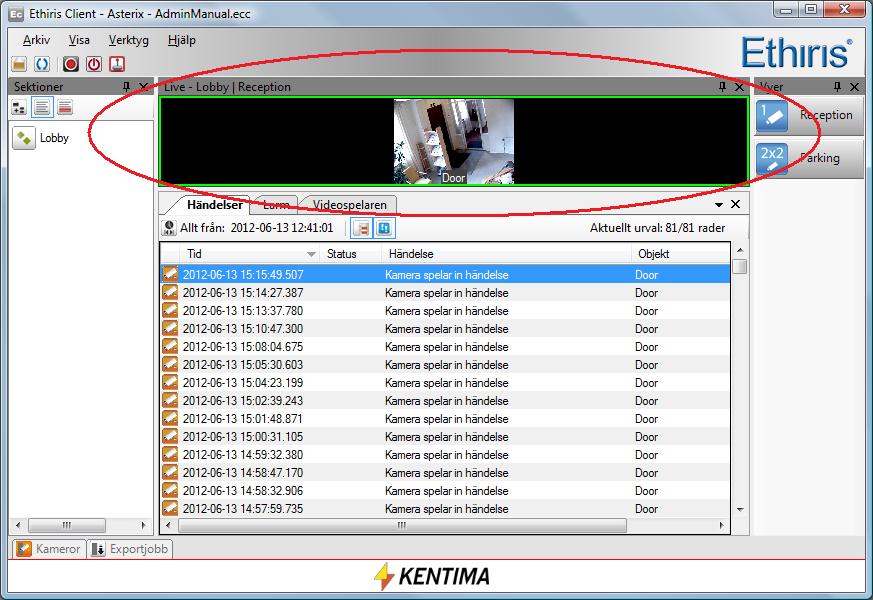Open the Visa menu
The image size is (873, 600).
tap(79, 40)
